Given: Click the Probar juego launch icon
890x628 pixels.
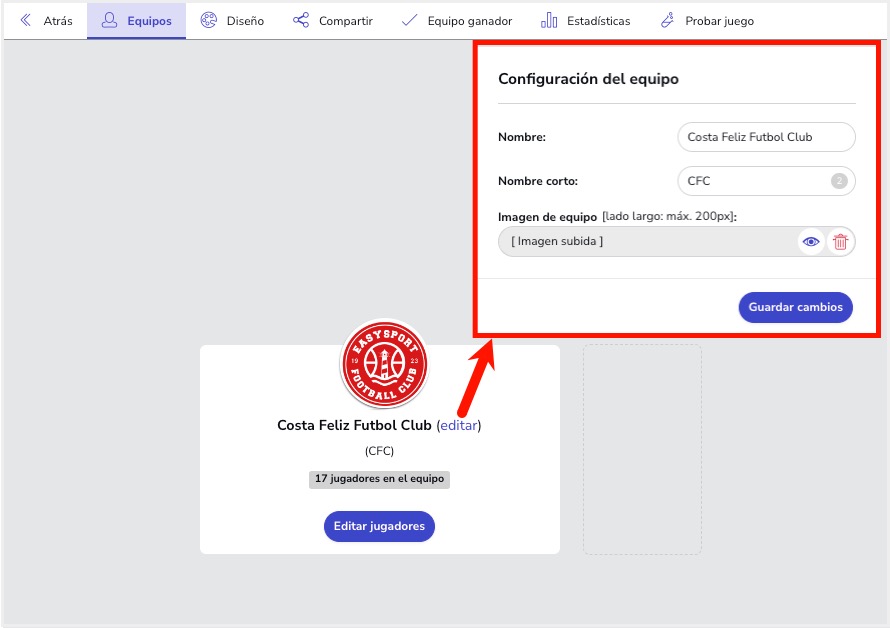Looking at the screenshot, I should tap(667, 21).
